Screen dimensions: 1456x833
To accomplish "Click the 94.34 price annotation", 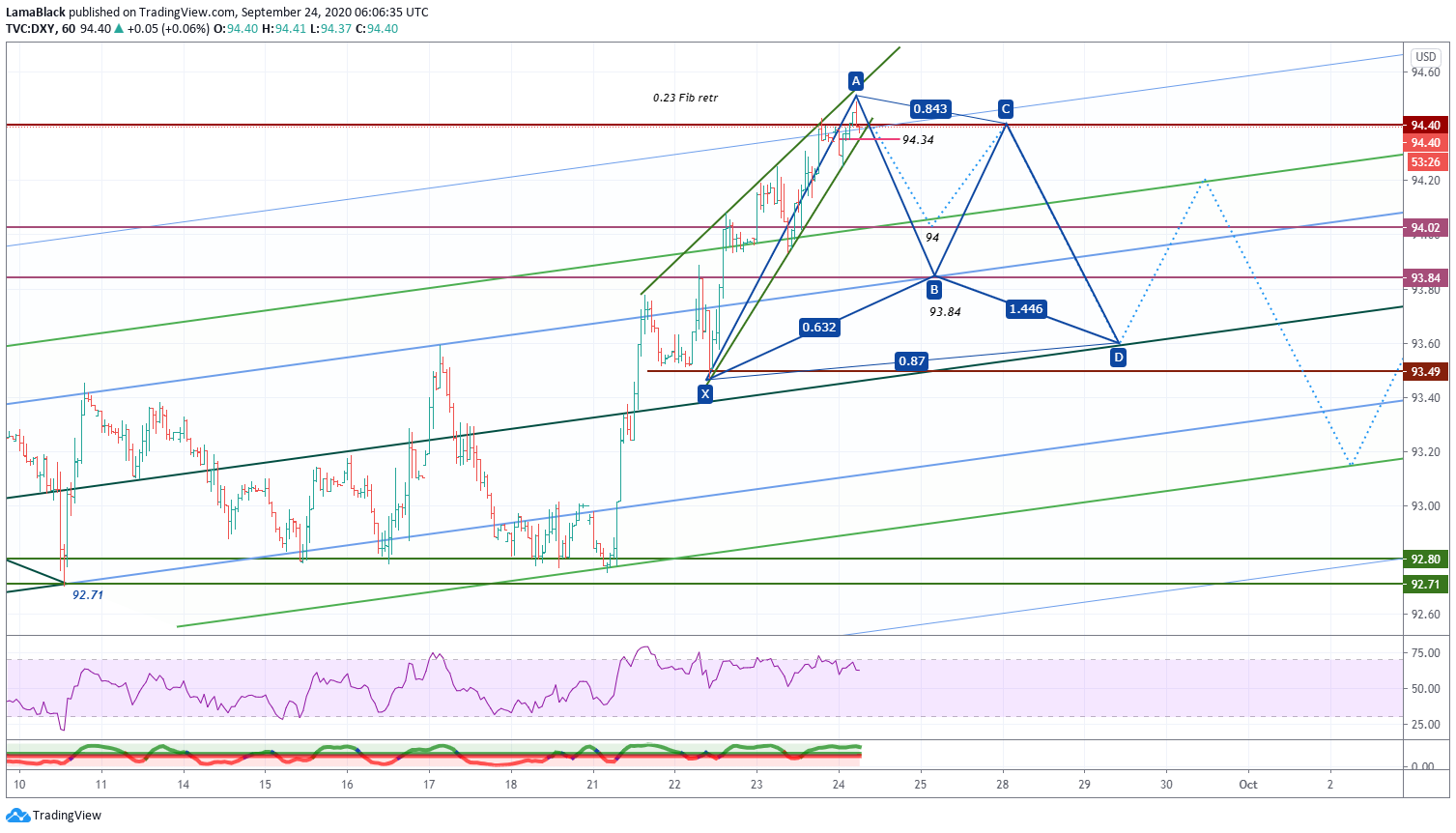I will [x=918, y=140].
